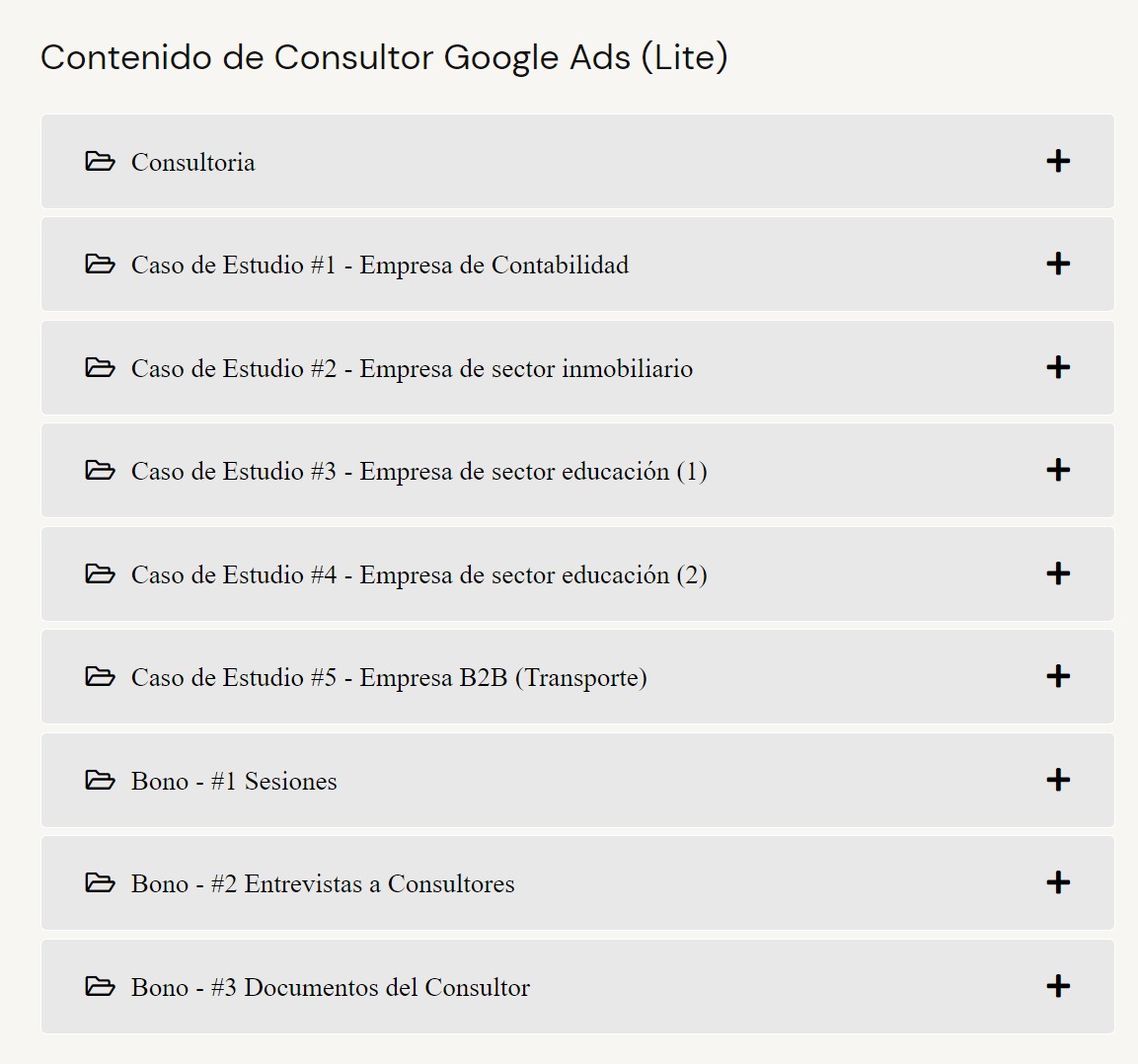Select the folder icon for Caso de Estudio #5
Image resolution: width=1138 pixels, height=1064 pixels.
pyautogui.click(x=100, y=677)
